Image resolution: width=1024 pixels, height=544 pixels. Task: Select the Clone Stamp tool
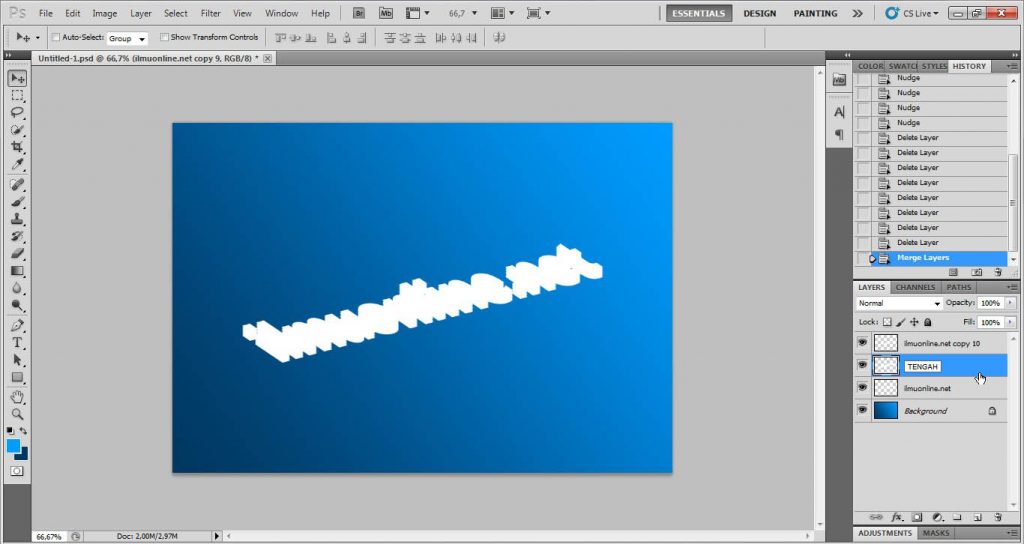[x=17, y=219]
